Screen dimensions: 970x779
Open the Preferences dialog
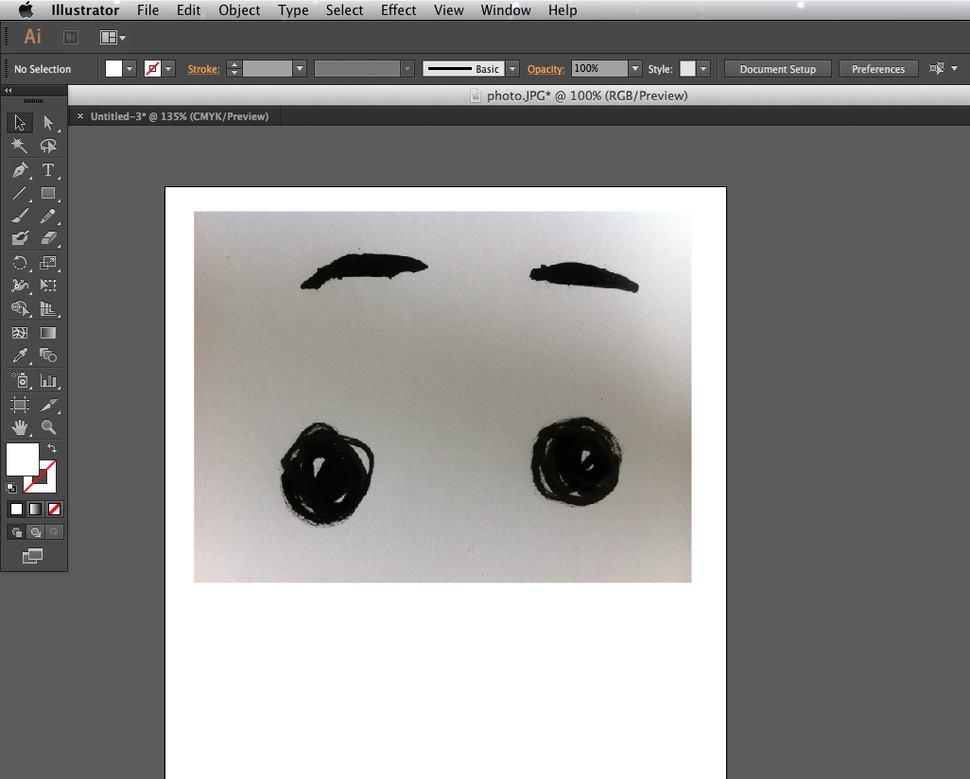click(x=877, y=68)
